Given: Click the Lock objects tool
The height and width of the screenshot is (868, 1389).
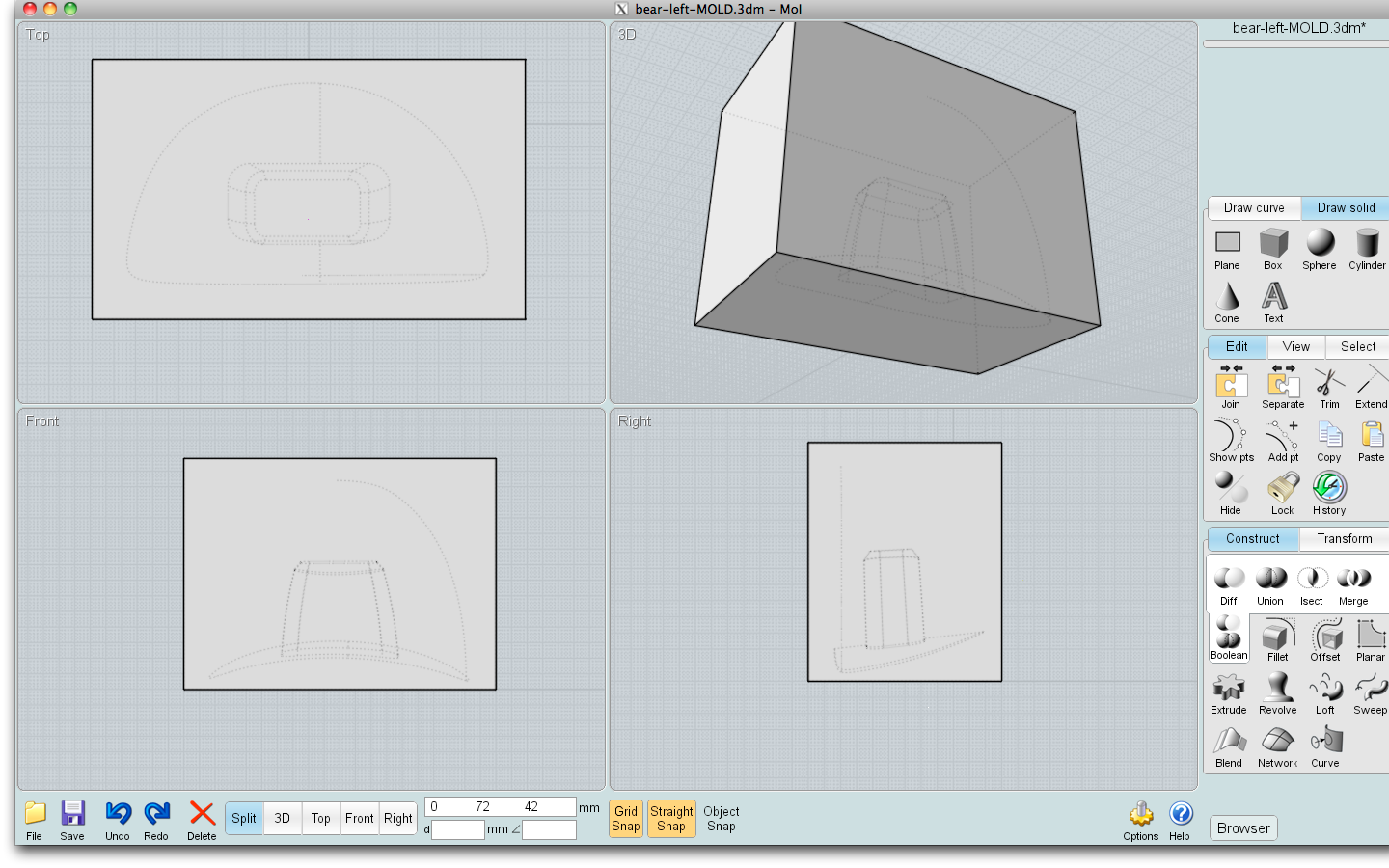Looking at the screenshot, I should tap(1282, 494).
